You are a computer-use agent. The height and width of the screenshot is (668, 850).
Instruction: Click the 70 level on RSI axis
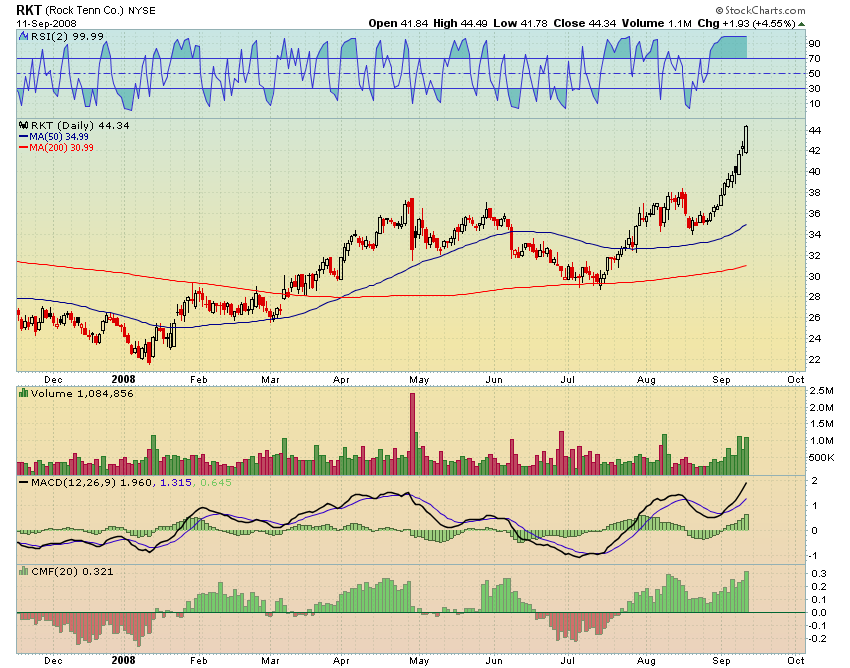click(814, 59)
